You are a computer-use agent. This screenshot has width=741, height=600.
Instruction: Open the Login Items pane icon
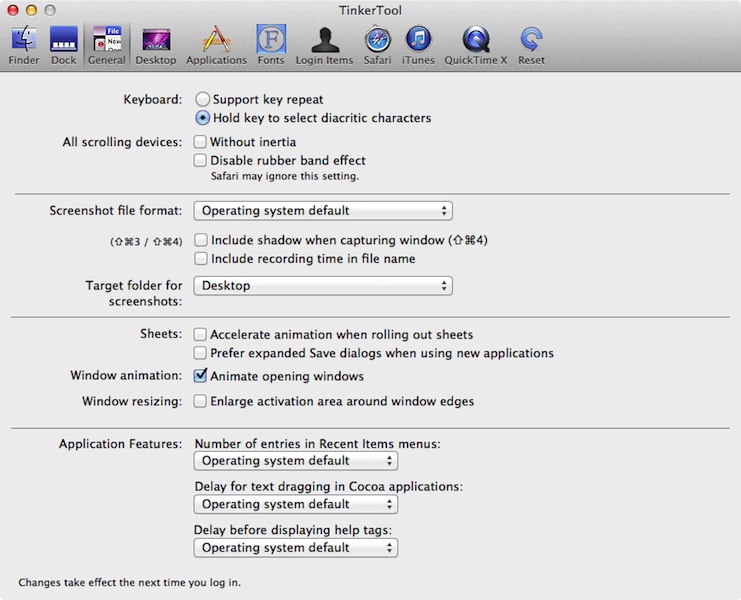click(x=324, y=40)
